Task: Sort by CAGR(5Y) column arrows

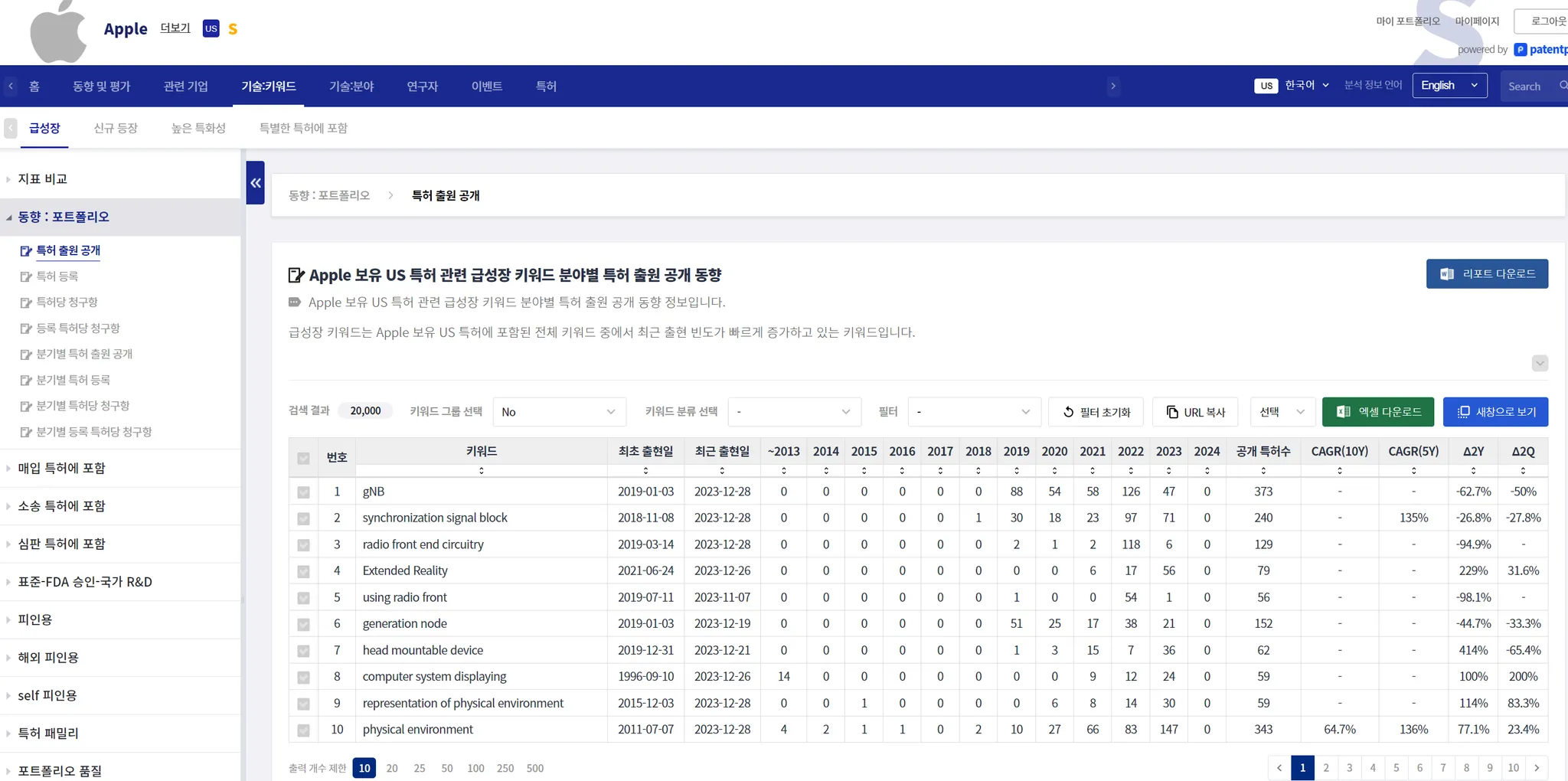Action: (1413, 470)
